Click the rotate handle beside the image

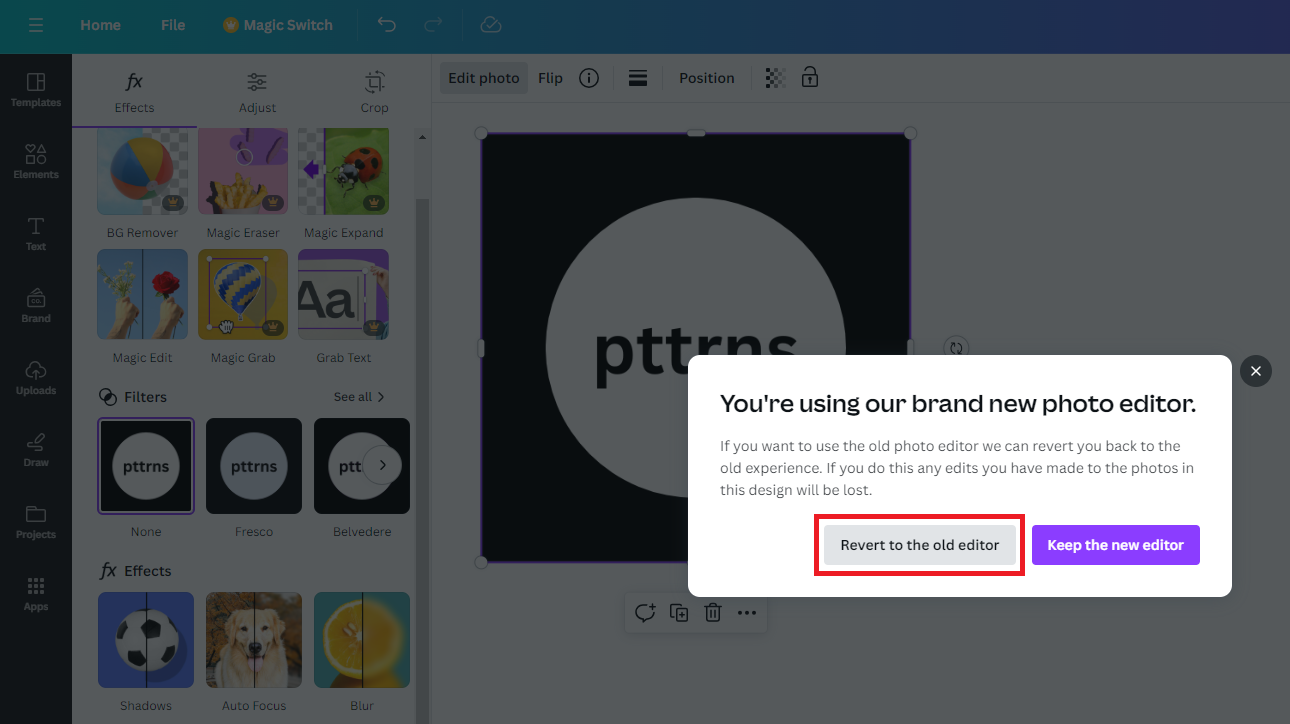(x=956, y=348)
